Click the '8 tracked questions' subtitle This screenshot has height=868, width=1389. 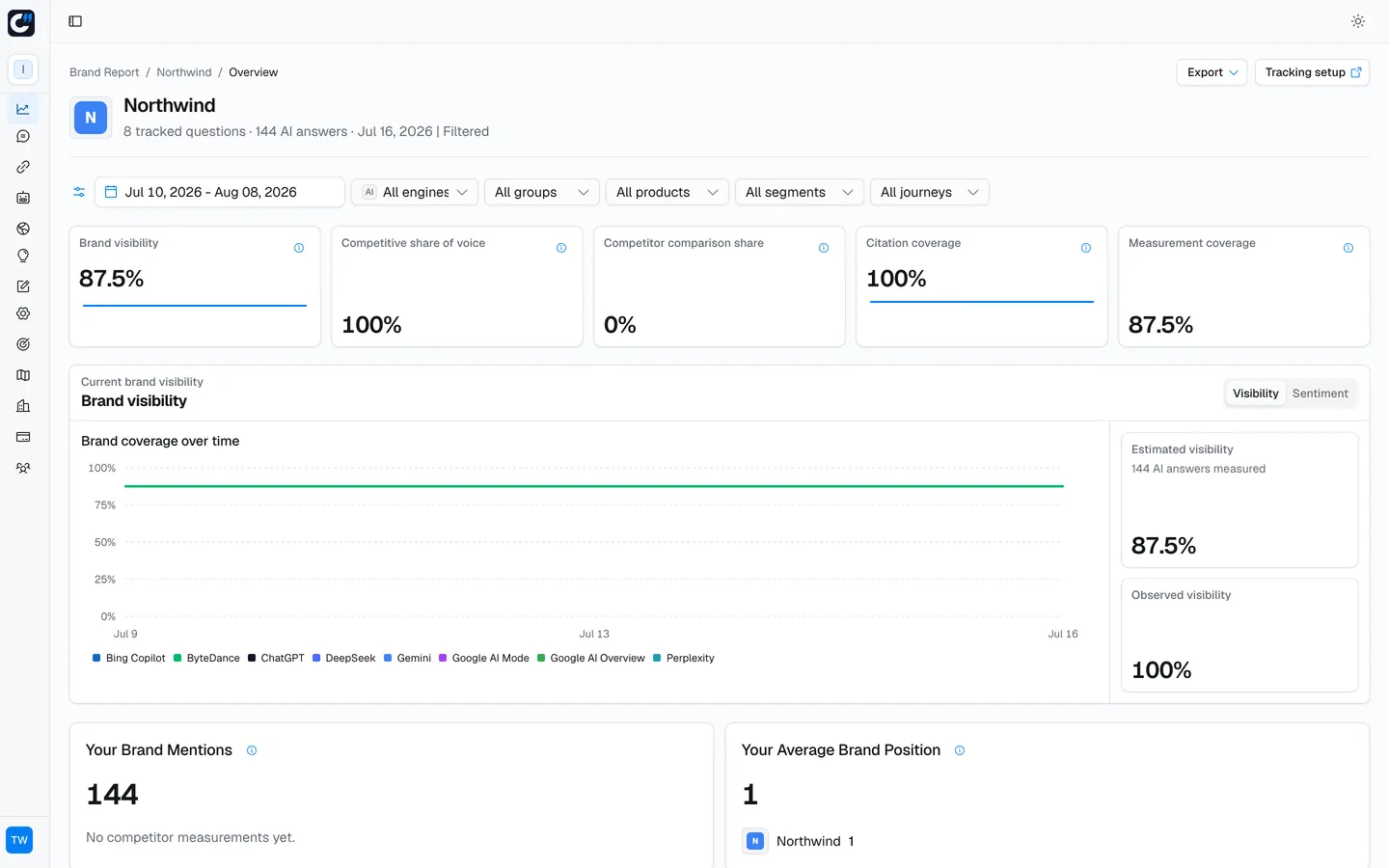click(x=184, y=131)
